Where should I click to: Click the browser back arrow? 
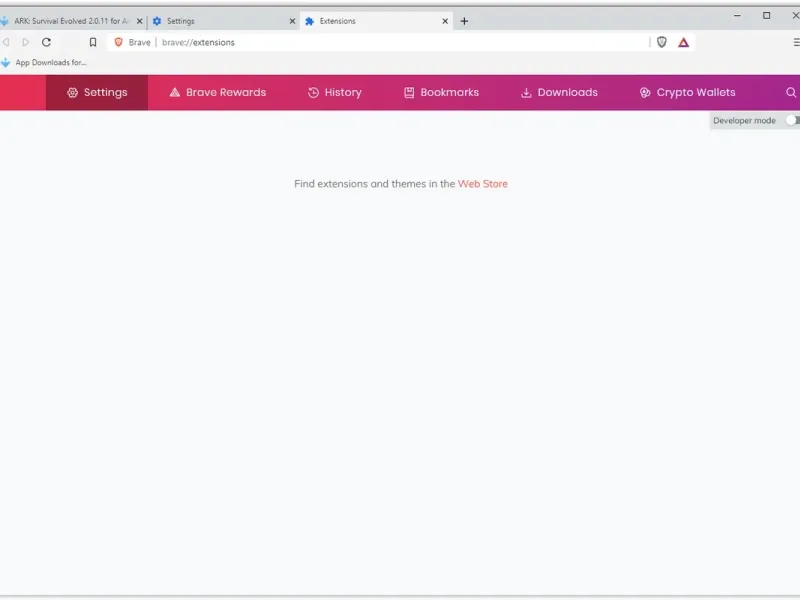coord(6,42)
